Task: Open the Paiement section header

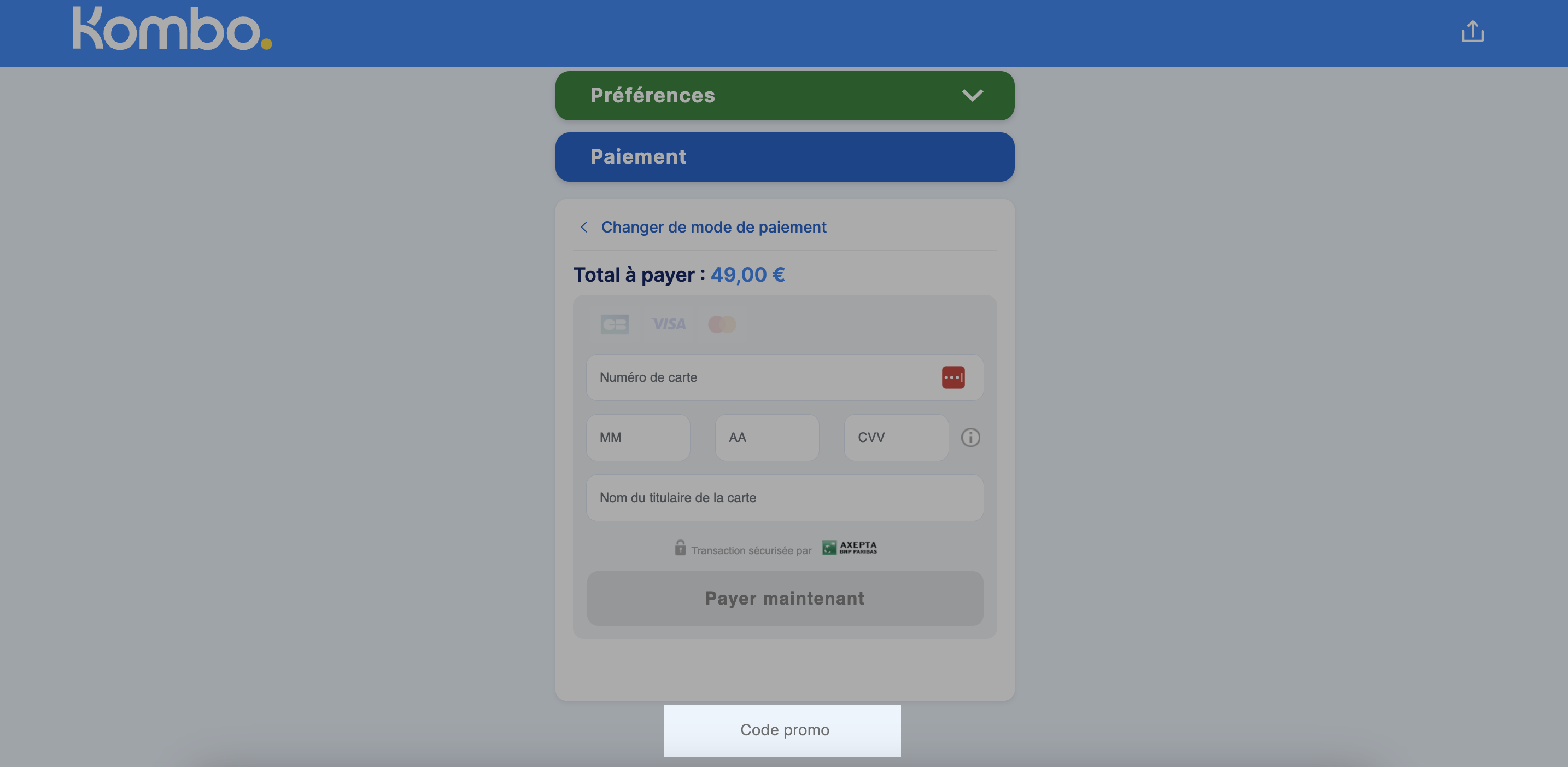Action: tap(785, 156)
